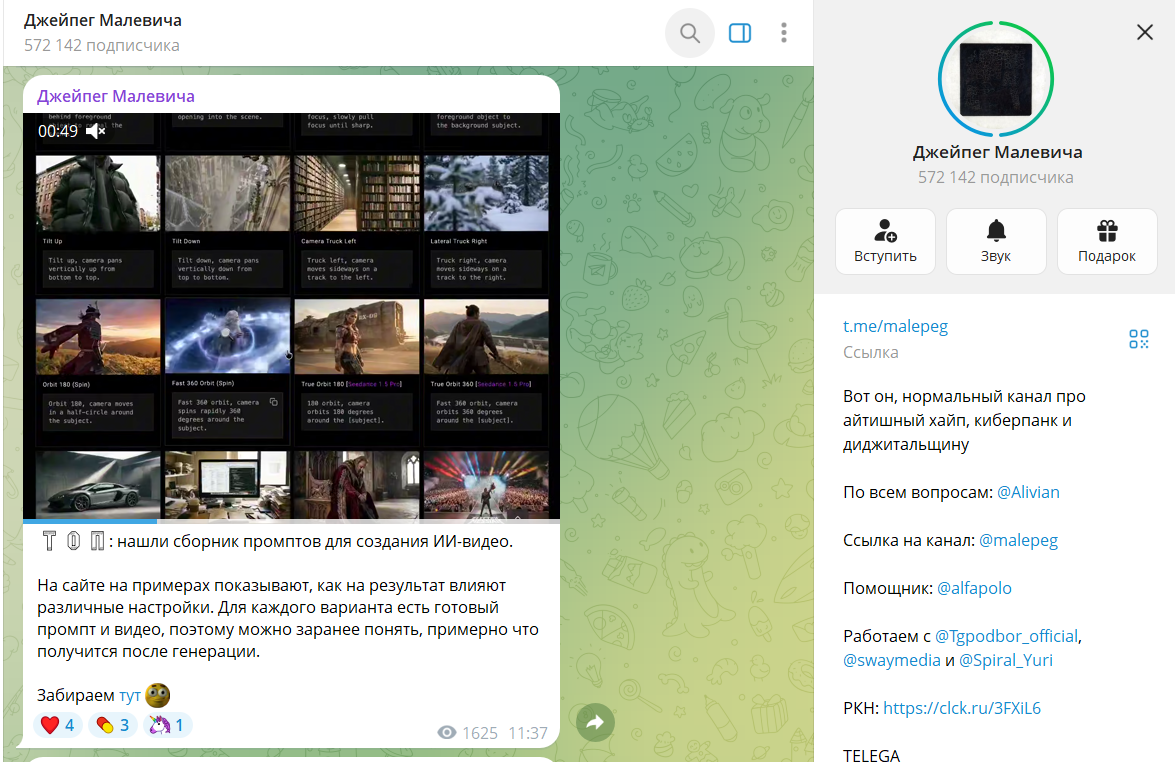Copy the t.me/malepeg channel link
Viewport: 1175px width, 762px height.
(x=895, y=327)
